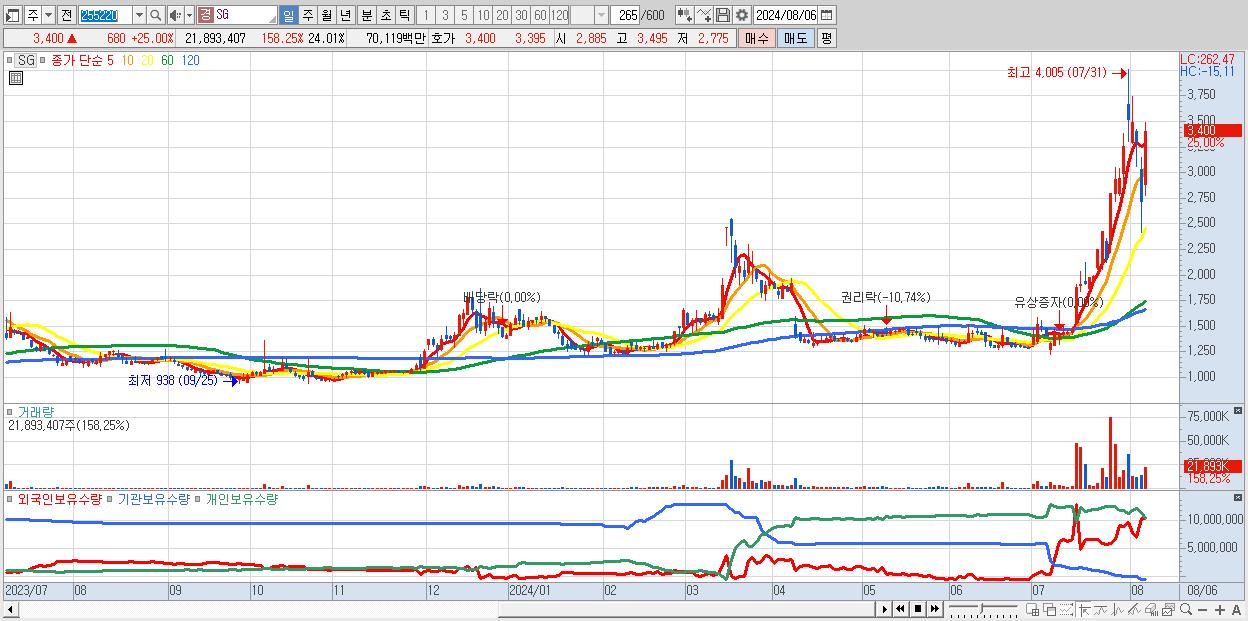Click the letter A text tool icon
The image size is (1248, 621).
coord(1236,610)
